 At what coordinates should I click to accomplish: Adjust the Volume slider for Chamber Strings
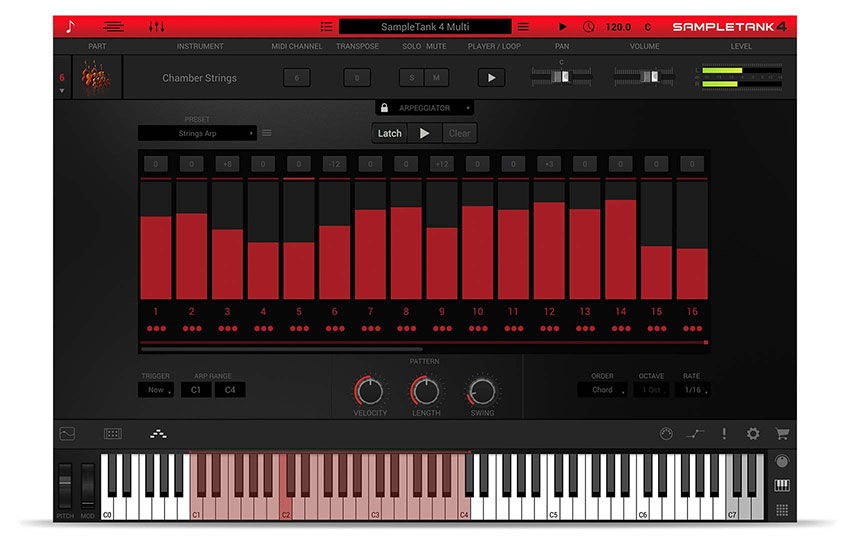tap(644, 76)
